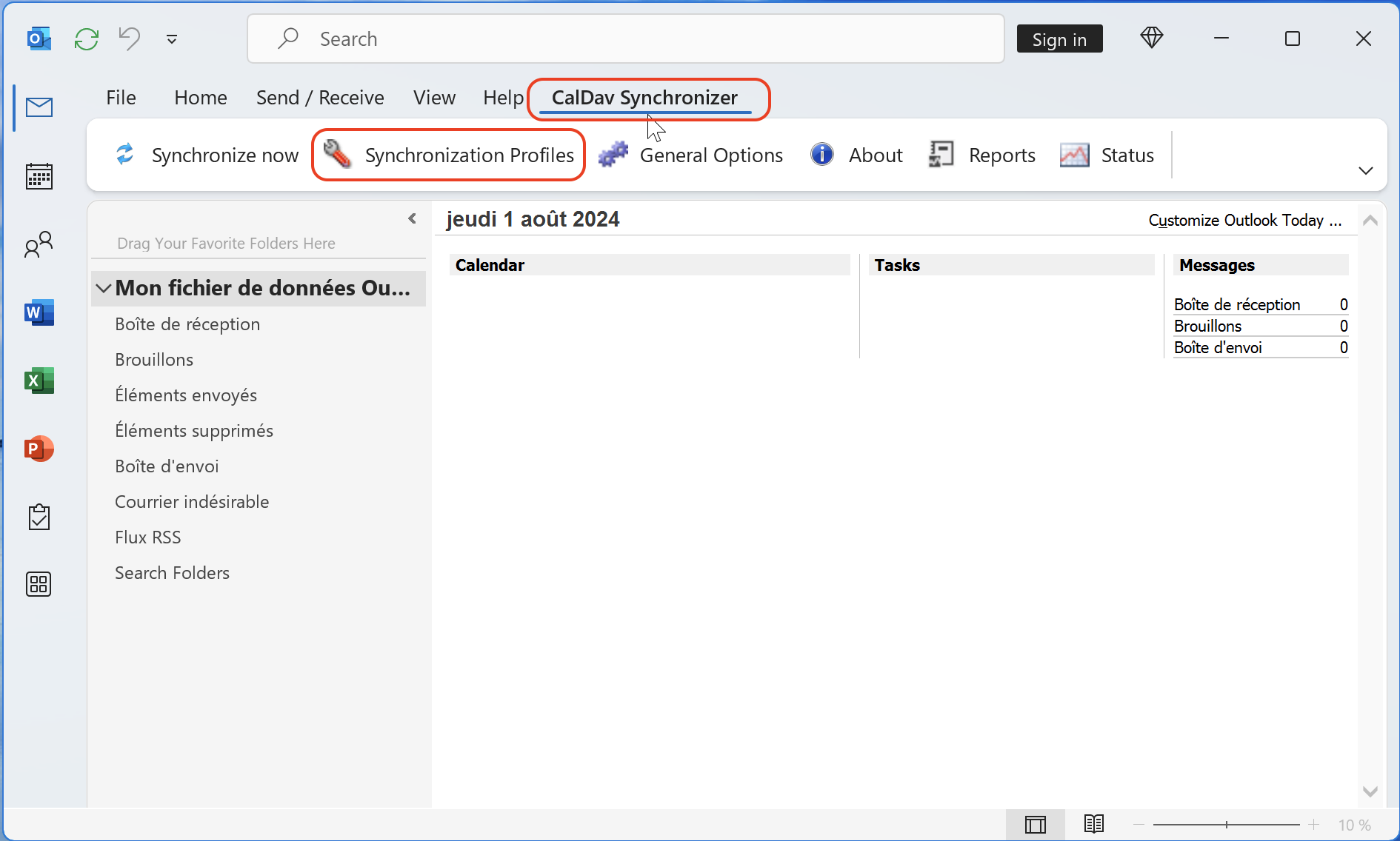Click scroll up arrow in Outlook Today
Image resolution: width=1400 pixels, height=841 pixels.
coord(1370,220)
